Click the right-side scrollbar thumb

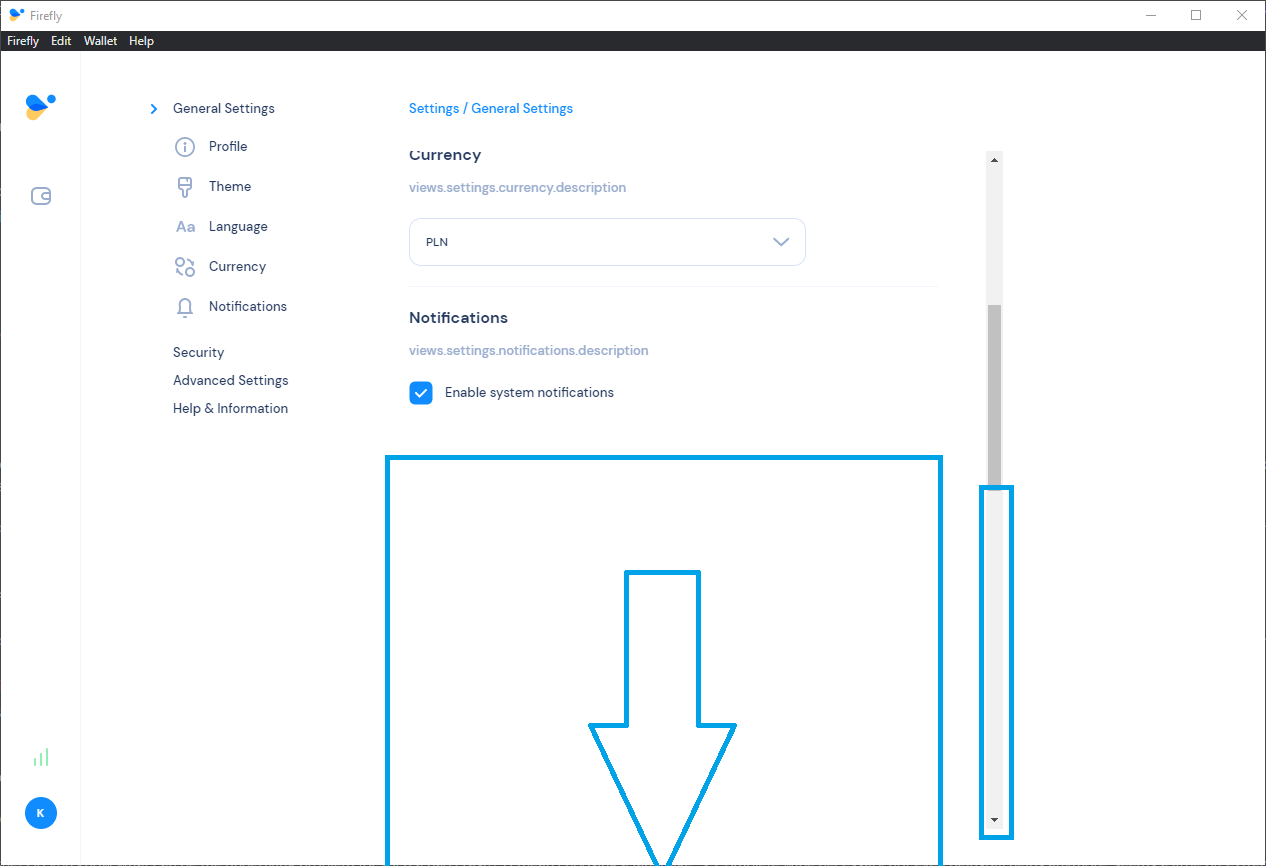[x=993, y=390]
